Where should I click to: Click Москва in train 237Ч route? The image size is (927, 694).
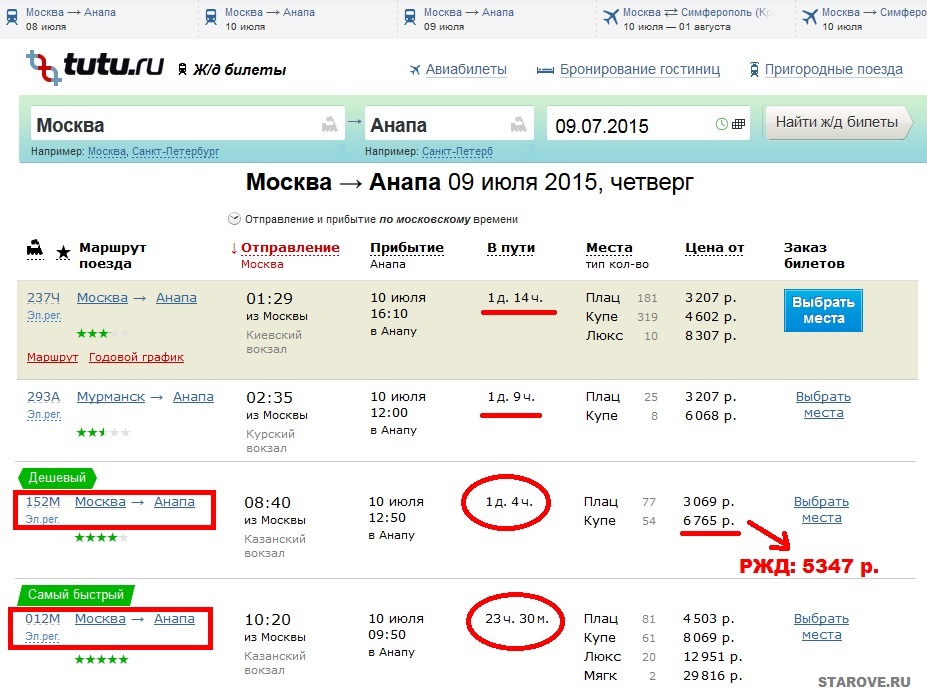coord(102,298)
